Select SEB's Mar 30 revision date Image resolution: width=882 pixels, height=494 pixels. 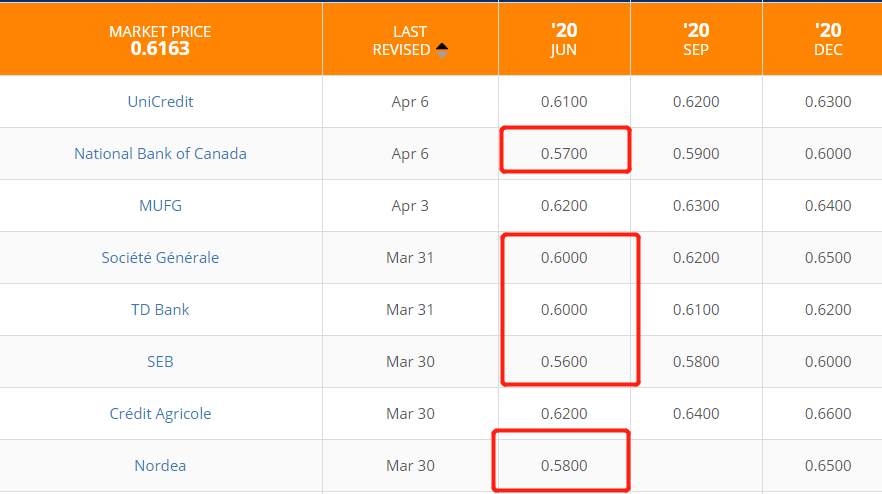pyautogui.click(x=410, y=361)
